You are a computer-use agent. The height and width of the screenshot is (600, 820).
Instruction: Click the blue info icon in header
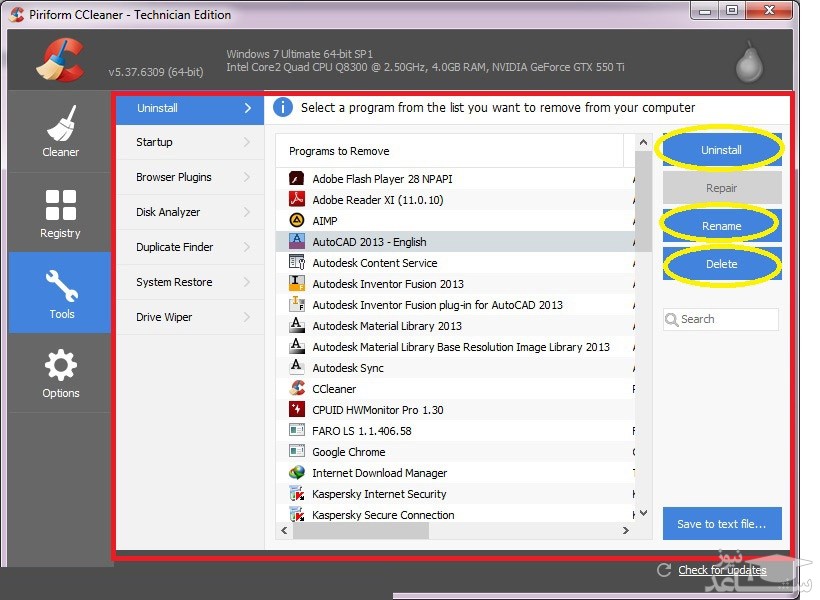283,107
